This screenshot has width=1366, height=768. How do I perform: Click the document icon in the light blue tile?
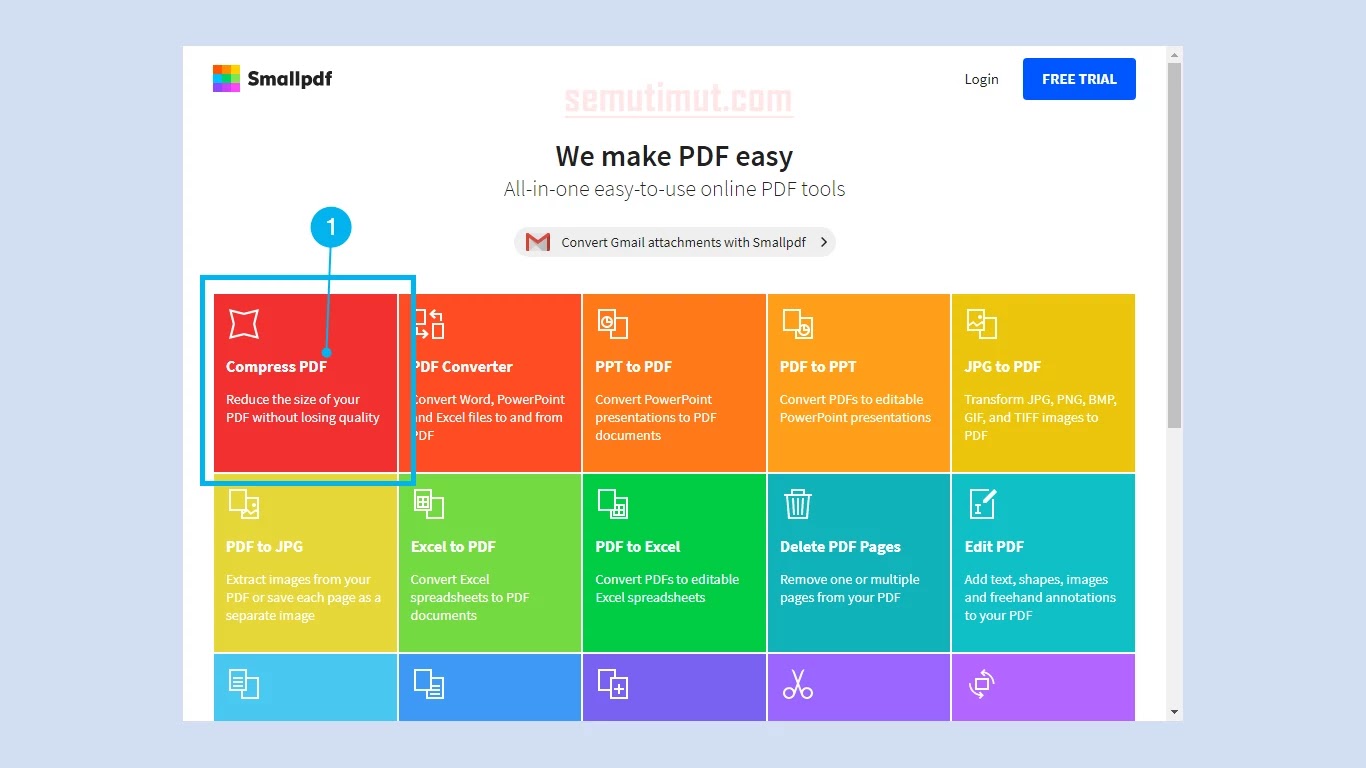[244, 684]
